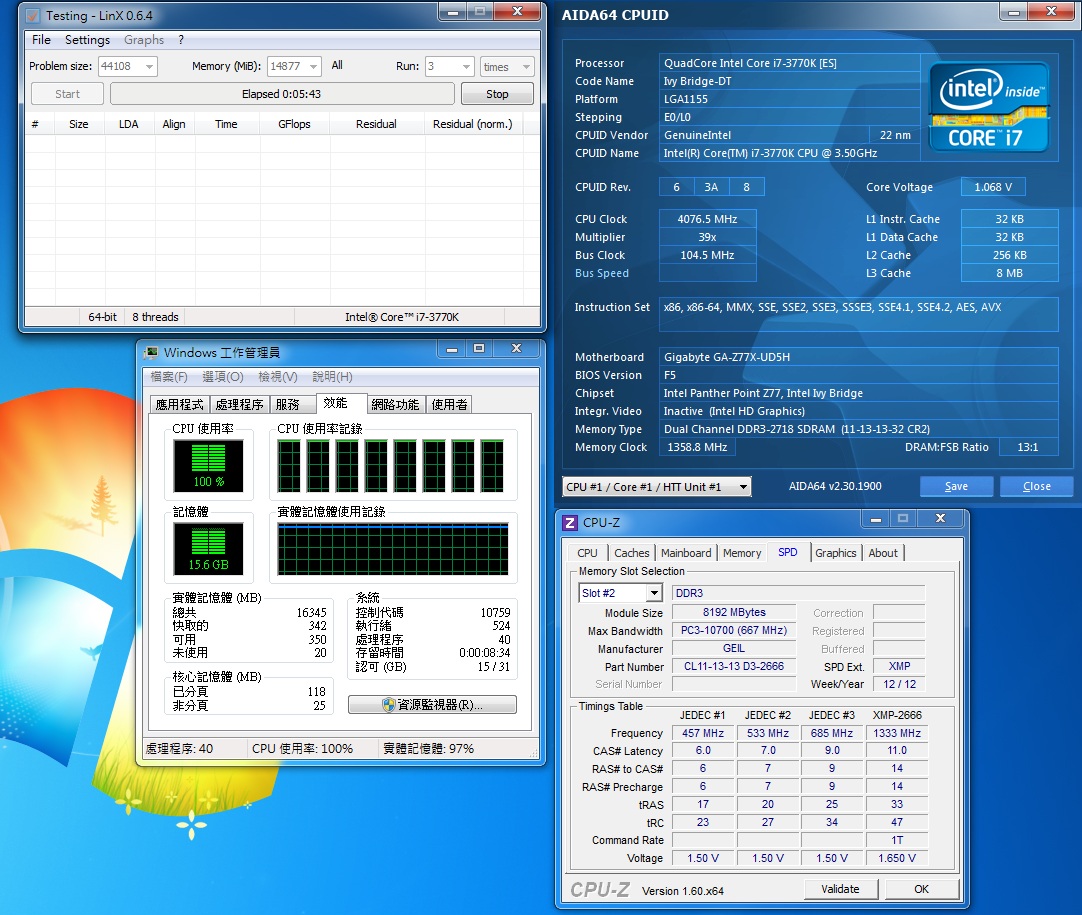Click the physical memory usage history graph
Image resolution: width=1082 pixels, height=915 pixels.
393,549
